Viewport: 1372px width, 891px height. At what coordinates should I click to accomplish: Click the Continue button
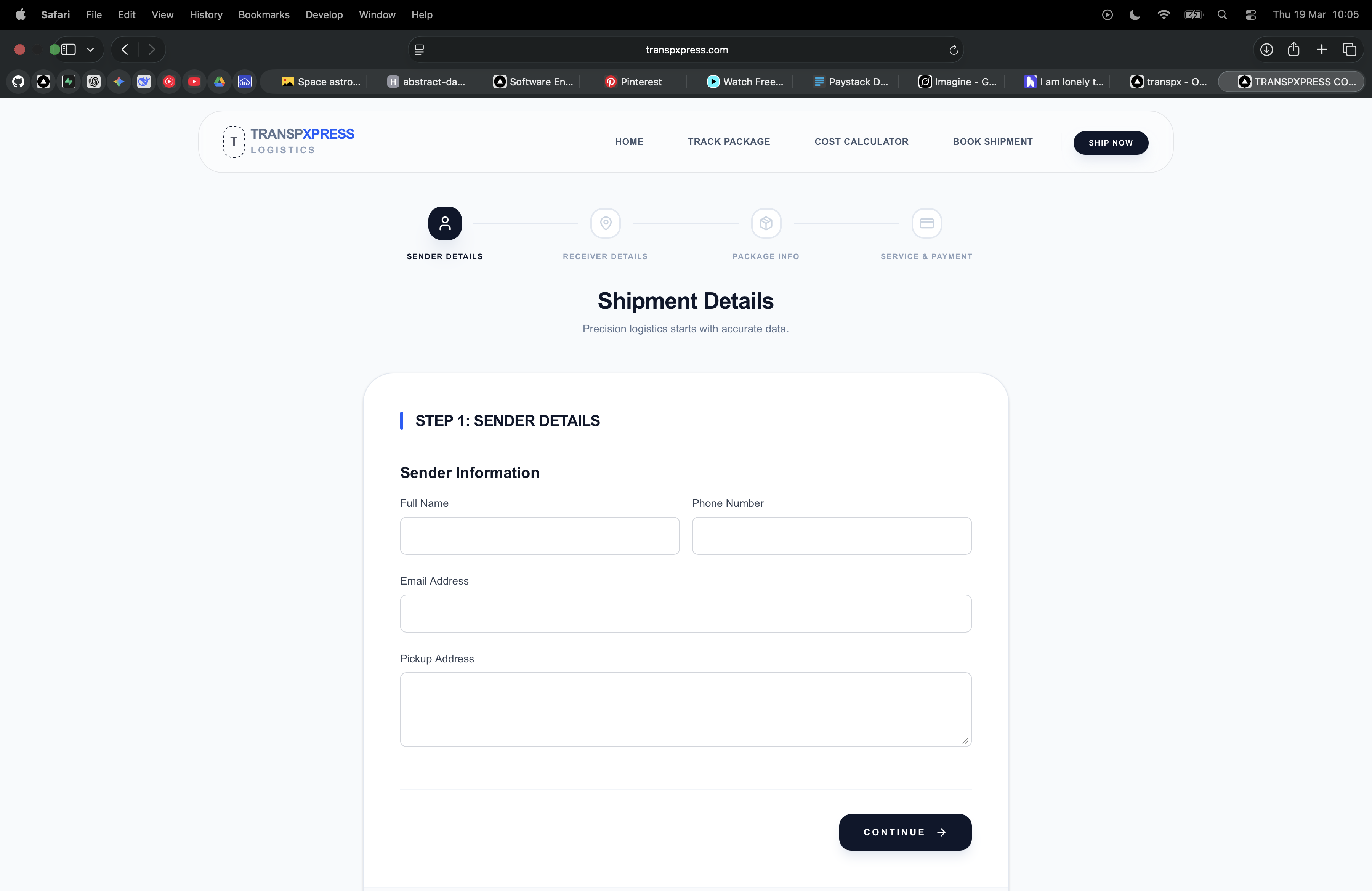coord(904,832)
